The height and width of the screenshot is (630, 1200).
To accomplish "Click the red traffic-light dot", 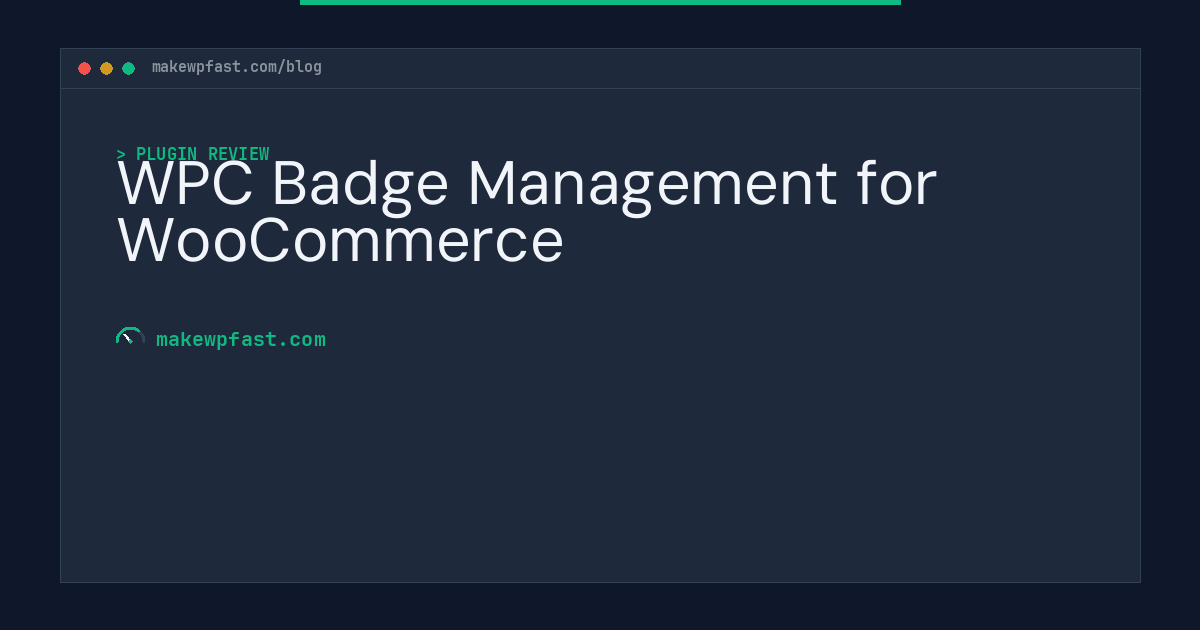I will pos(85,68).
